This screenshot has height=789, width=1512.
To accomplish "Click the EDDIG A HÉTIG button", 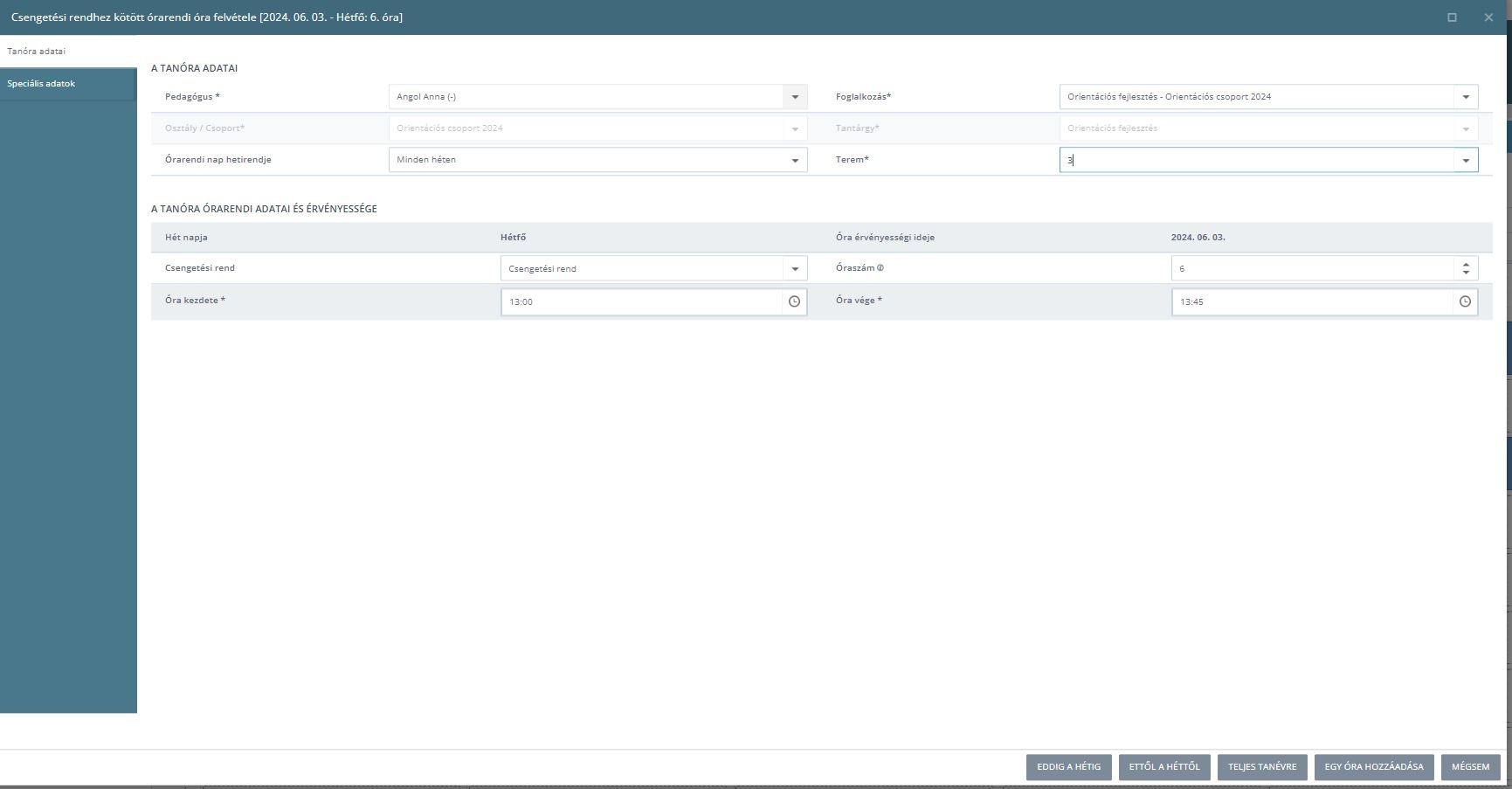I will (x=1068, y=767).
